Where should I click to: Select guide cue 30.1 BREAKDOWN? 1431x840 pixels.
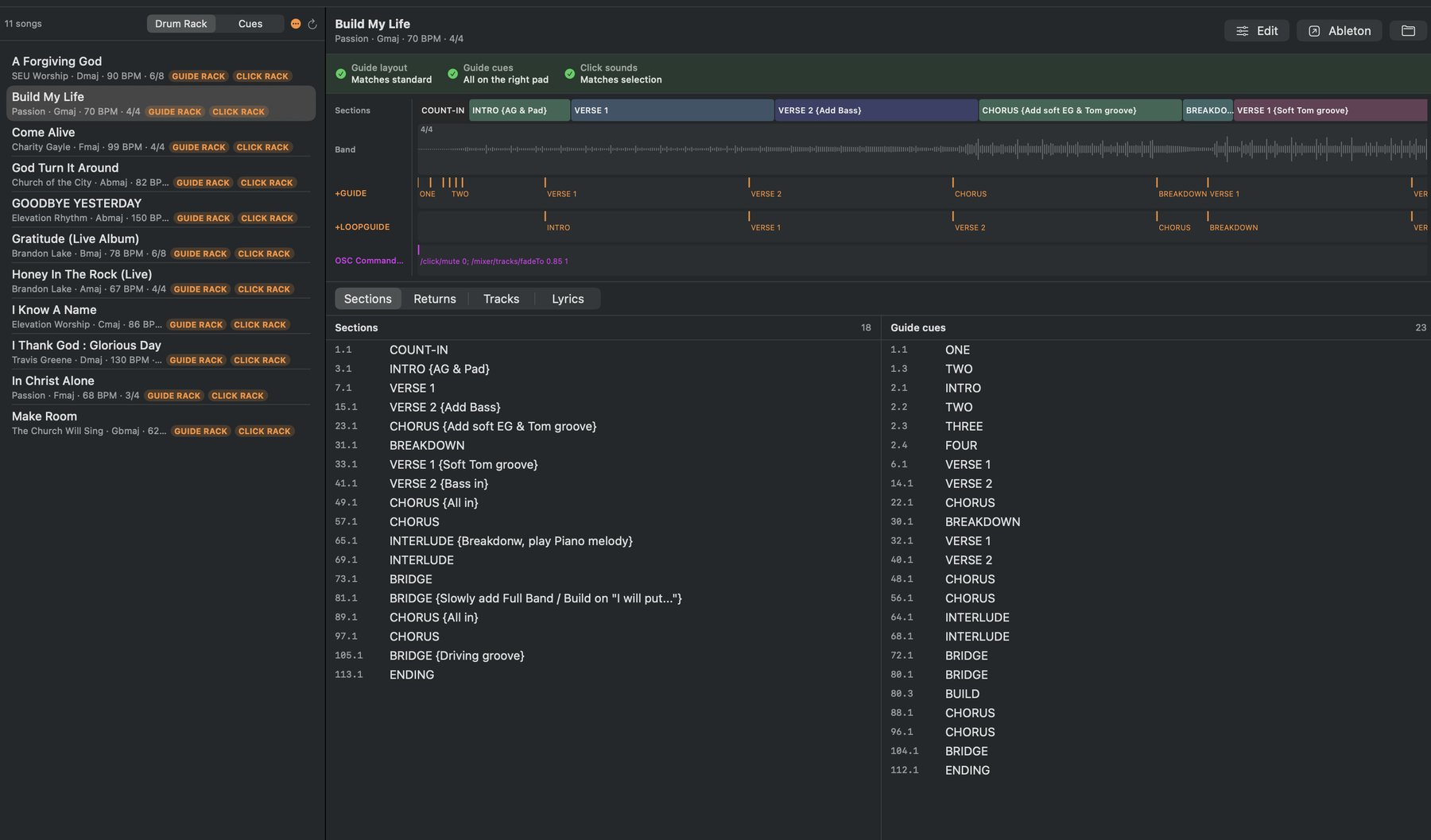[1156, 522]
